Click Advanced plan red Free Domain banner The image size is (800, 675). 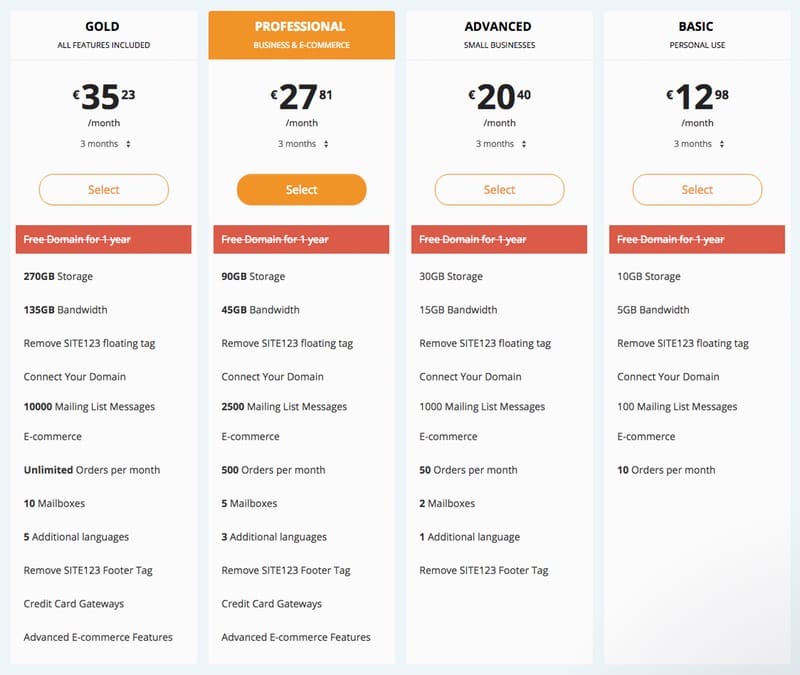[499, 239]
